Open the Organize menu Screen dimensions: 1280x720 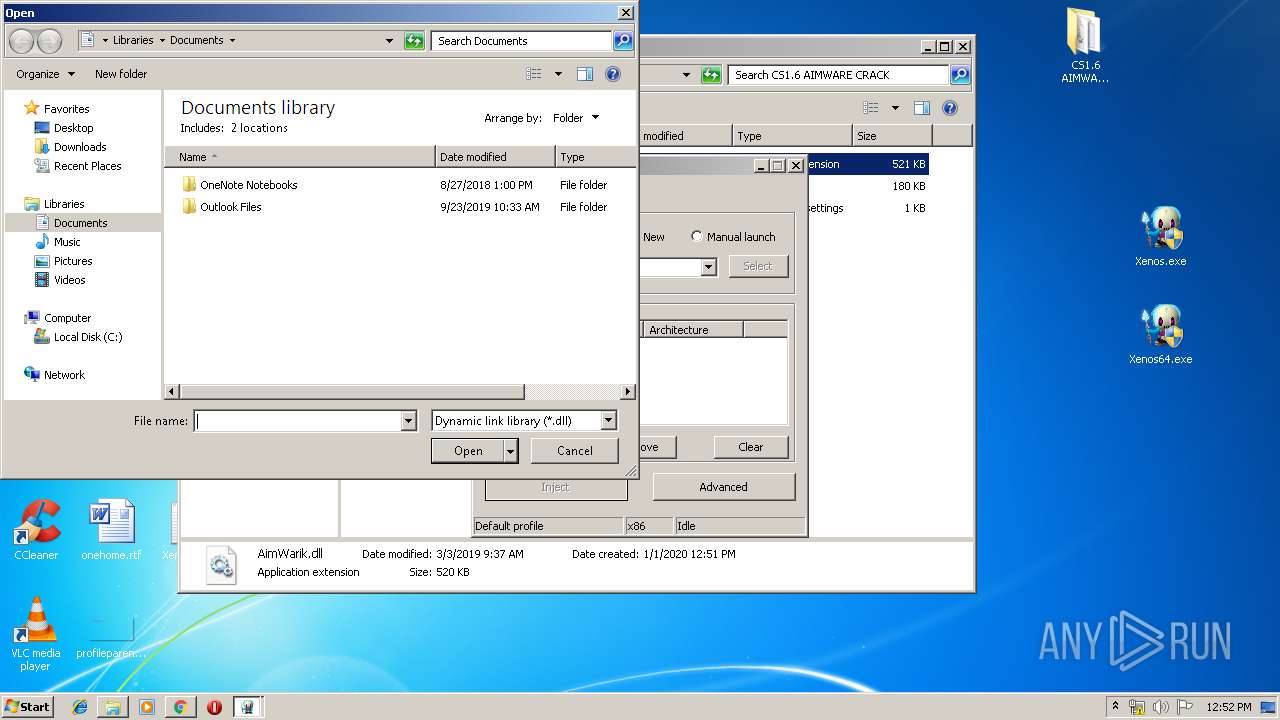[45, 74]
